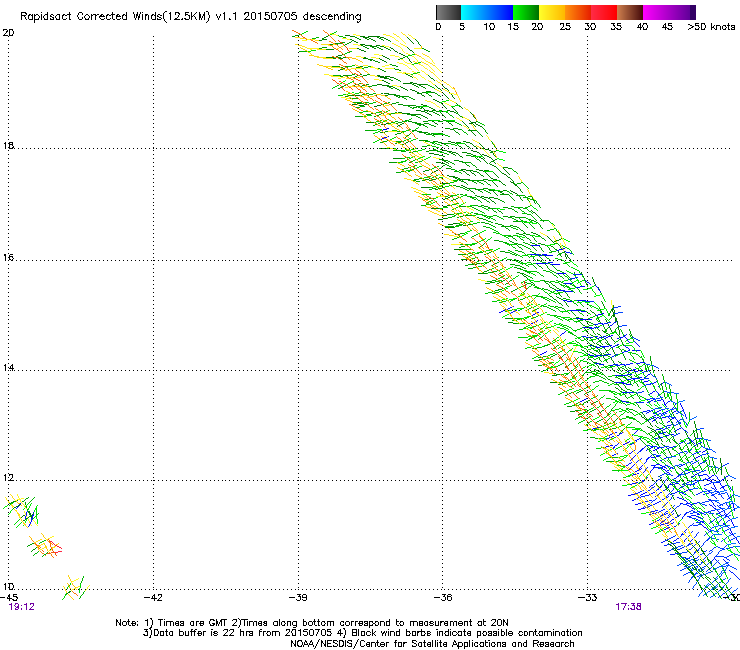This screenshot has height=650, width=740.
Task: Click the brown 35-40 knots color band
Action: click(x=630, y=12)
